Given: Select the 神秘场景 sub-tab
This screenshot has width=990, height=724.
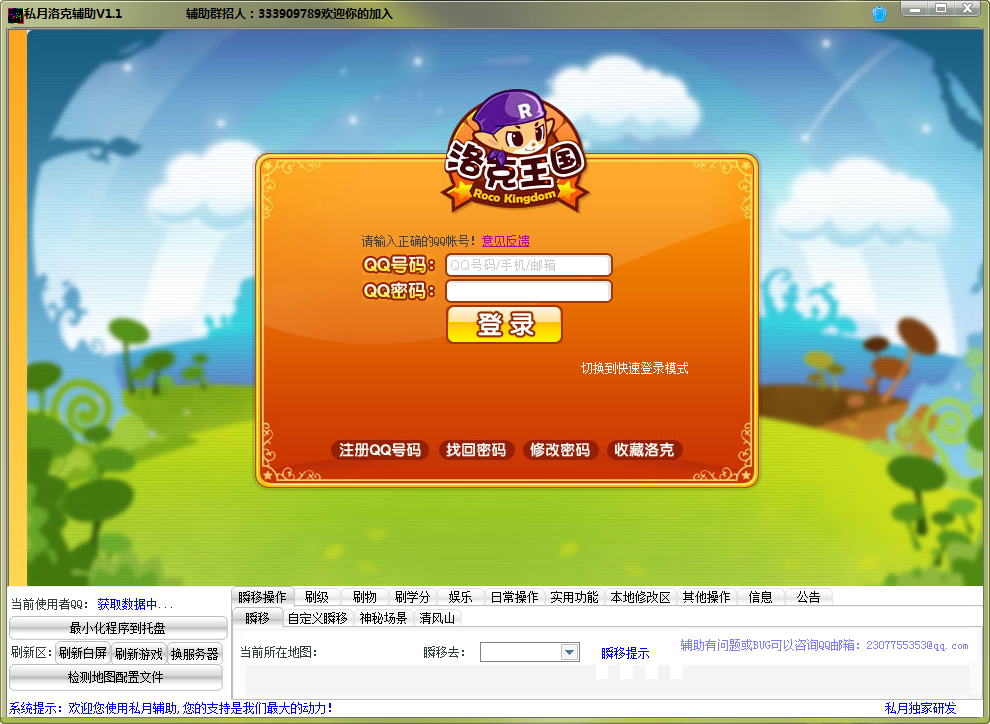Looking at the screenshot, I should (x=383, y=619).
